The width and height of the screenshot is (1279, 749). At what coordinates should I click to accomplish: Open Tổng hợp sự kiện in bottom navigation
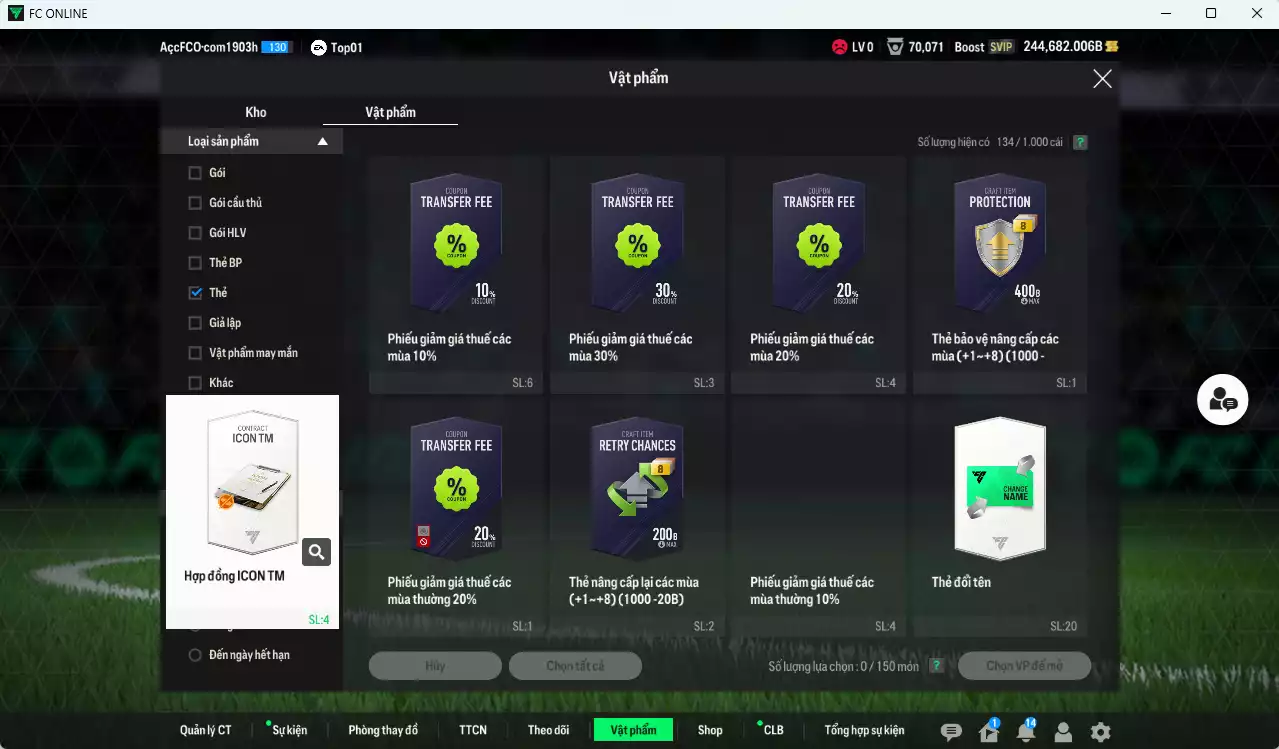tap(864, 730)
